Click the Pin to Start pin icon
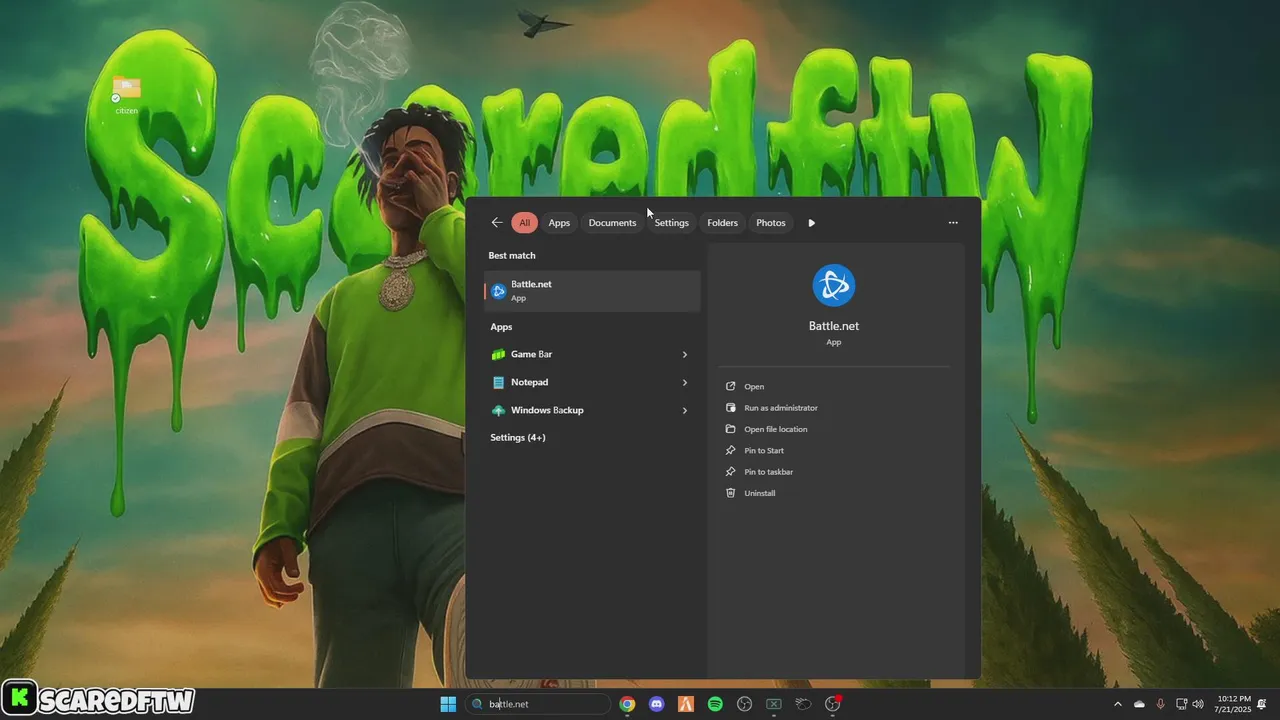This screenshot has height=720, width=1280. tap(730, 450)
